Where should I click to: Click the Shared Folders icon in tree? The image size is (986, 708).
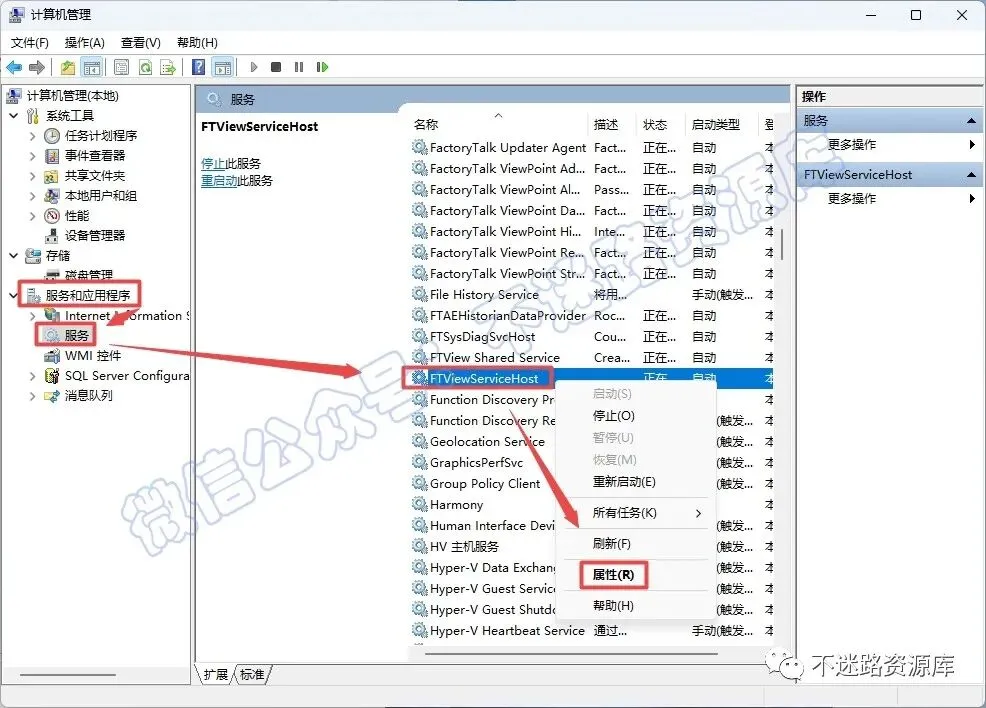pos(52,176)
